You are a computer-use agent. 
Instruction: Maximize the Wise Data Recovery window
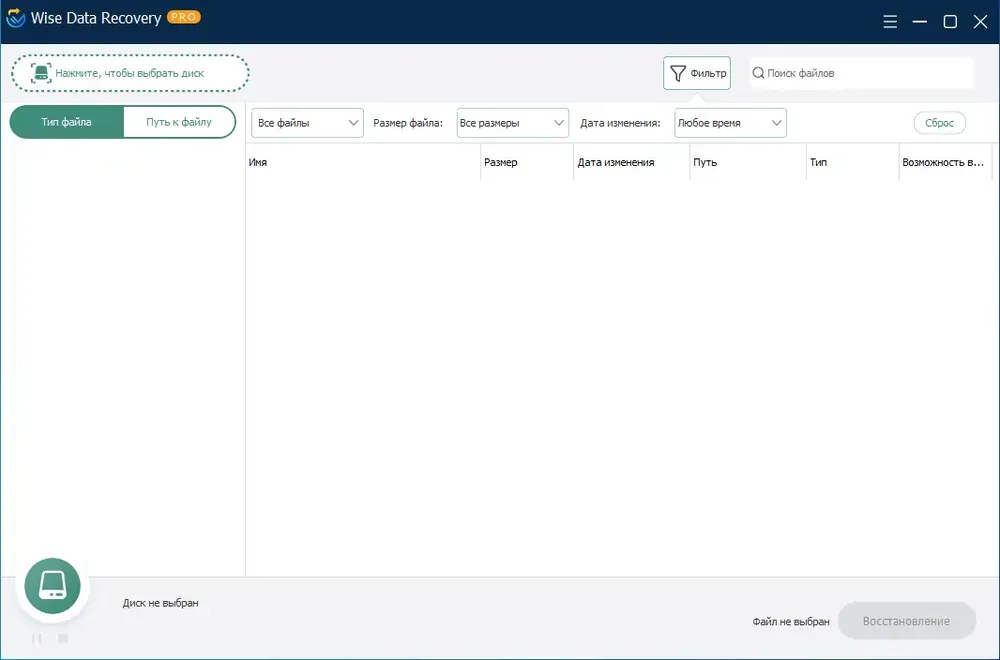click(950, 22)
